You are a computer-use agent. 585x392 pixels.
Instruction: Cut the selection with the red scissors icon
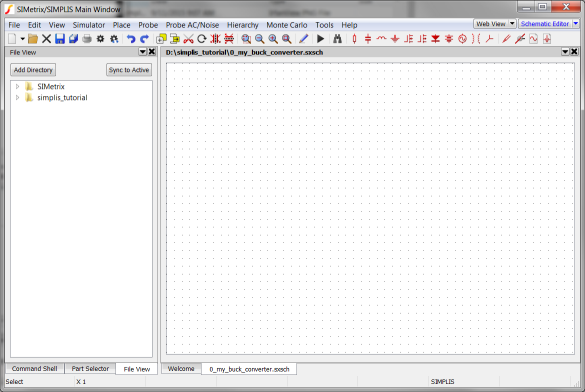188,39
